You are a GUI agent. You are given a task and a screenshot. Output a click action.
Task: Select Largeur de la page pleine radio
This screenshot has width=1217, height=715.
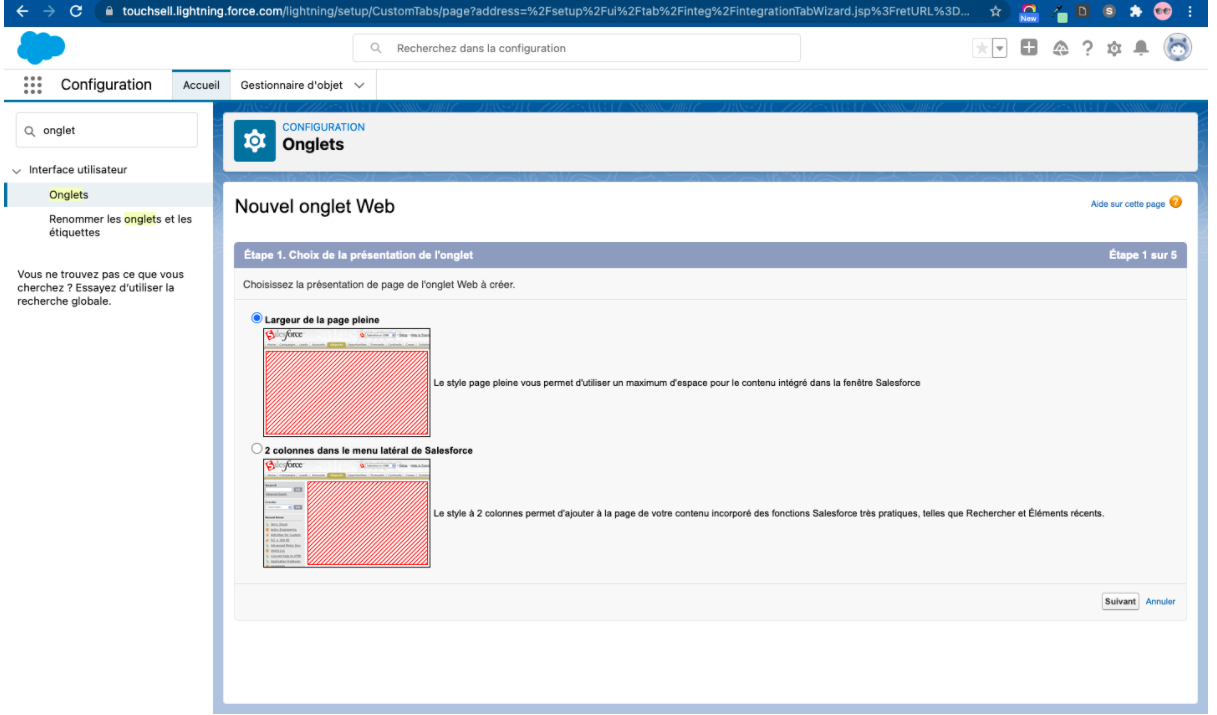click(257, 318)
